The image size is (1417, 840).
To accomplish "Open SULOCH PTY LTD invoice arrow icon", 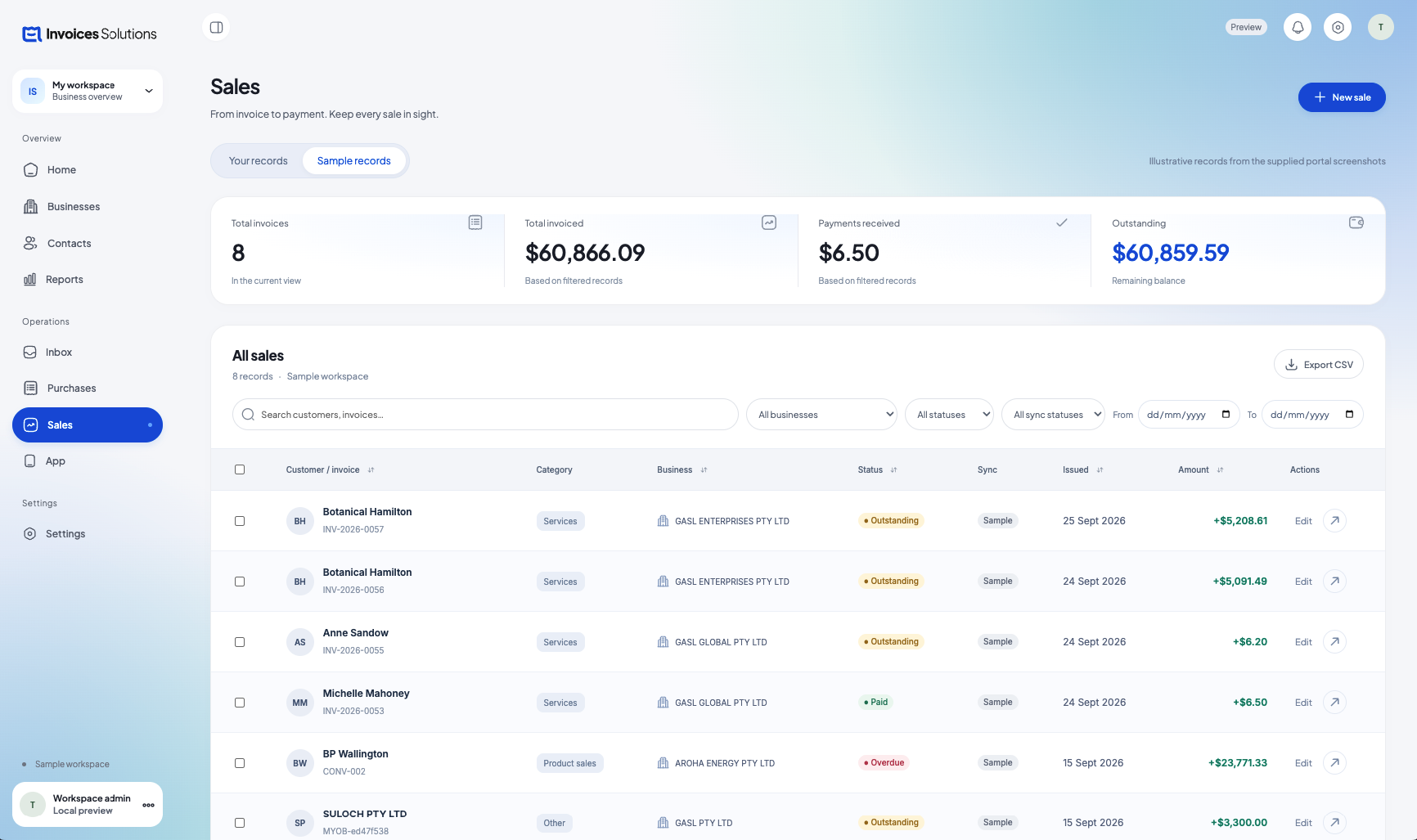I will tap(1334, 822).
